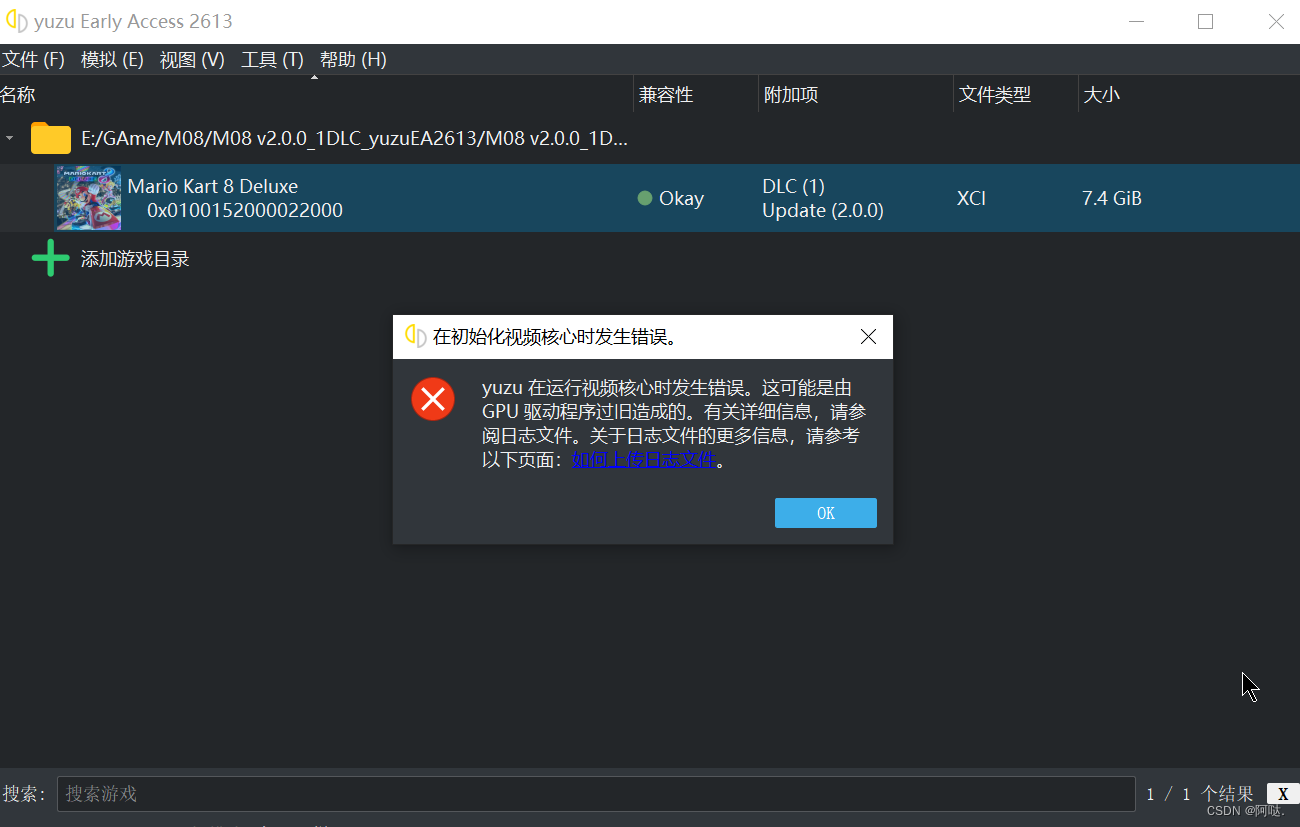Click the 个结果 result count text
This screenshot has height=827, width=1300.
(1227, 794)
